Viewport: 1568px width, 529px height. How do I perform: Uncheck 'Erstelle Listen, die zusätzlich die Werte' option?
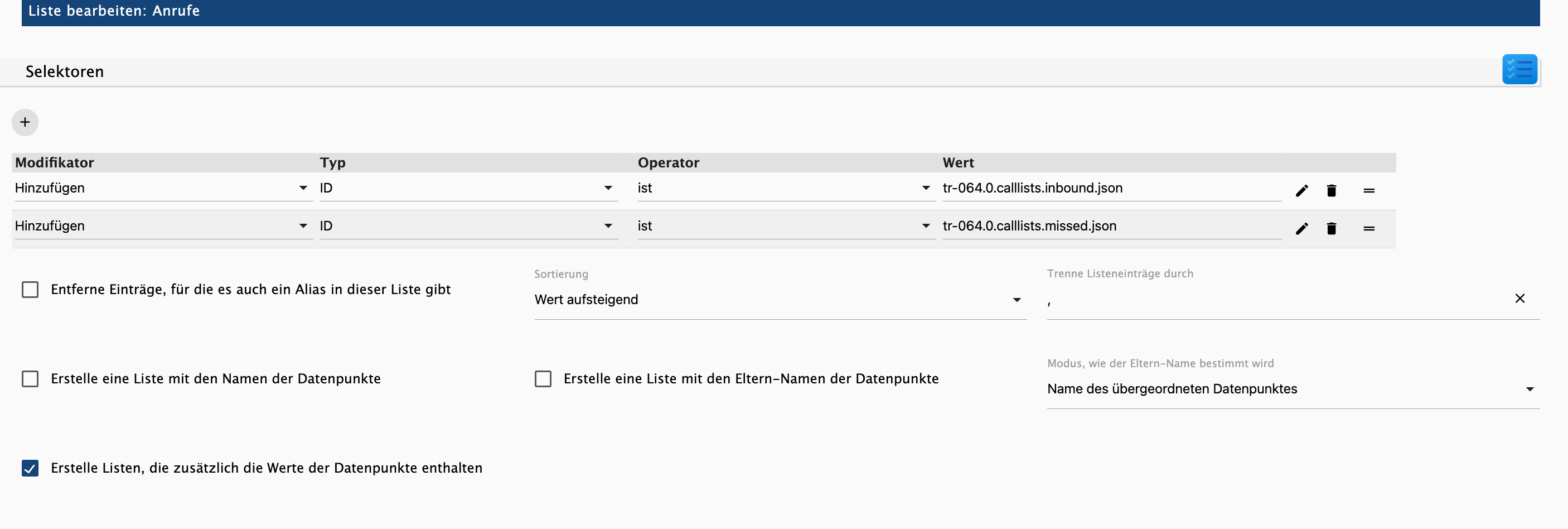click(x=30, y=468)
